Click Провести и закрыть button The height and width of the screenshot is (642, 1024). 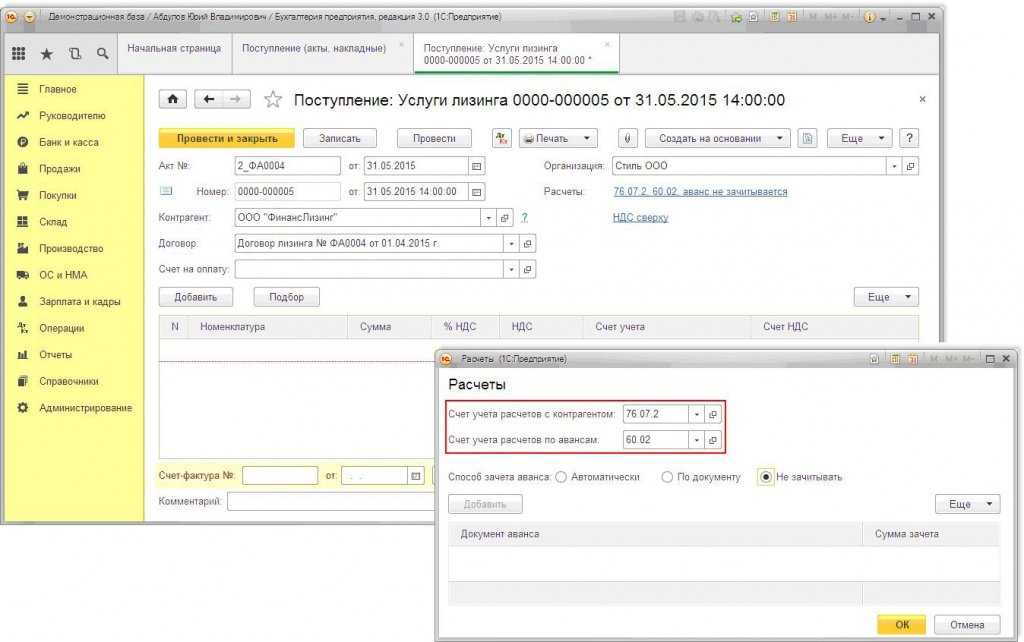tap(227, 138)
